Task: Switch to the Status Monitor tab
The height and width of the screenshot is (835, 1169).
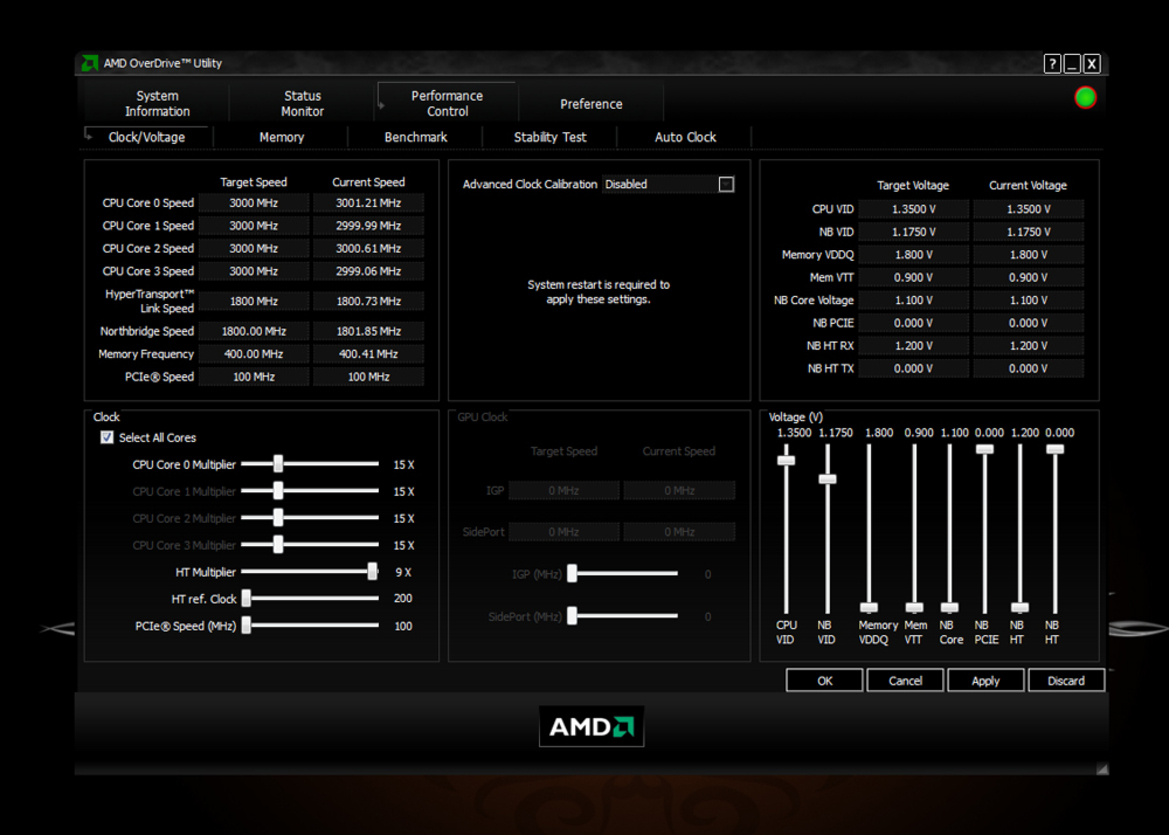Action: tap(302, 104)
